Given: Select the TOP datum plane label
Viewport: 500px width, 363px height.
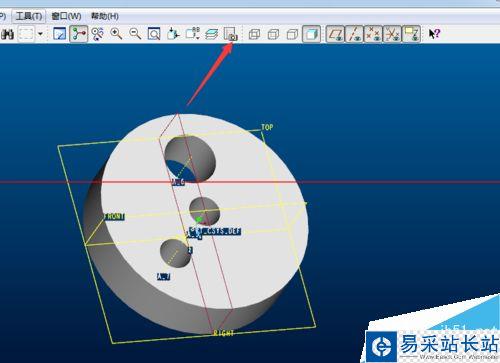Looking at the screenshot, I should tap(267, 127).
